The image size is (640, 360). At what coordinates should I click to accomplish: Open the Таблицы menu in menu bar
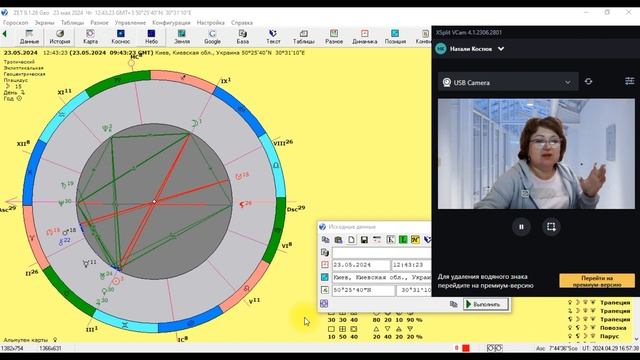coord(72,23)
